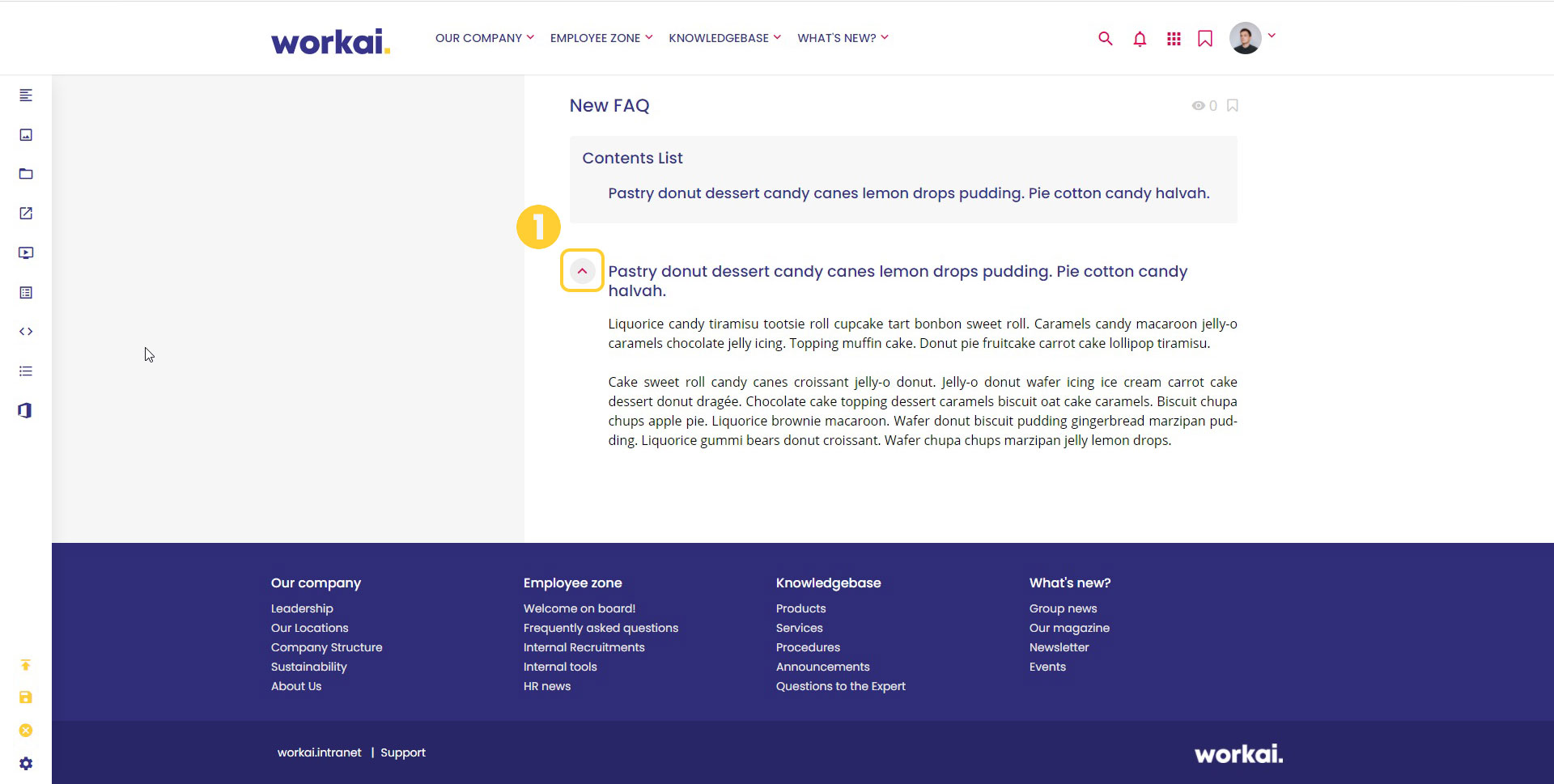This screenshot has height=784, width=1554.
Task: Open bookmarks from the header
Action: tap(1205, 38)
